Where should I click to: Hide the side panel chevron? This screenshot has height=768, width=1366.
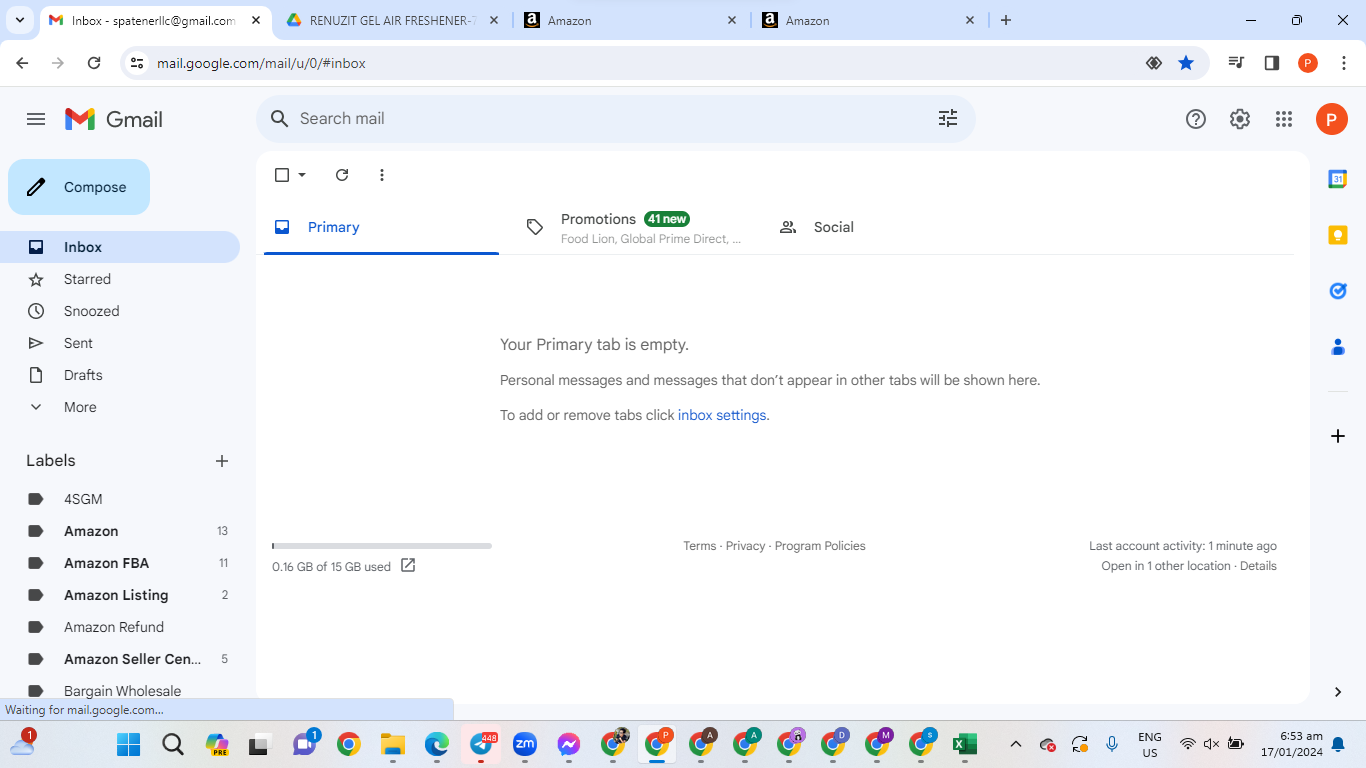[1338, 692]
